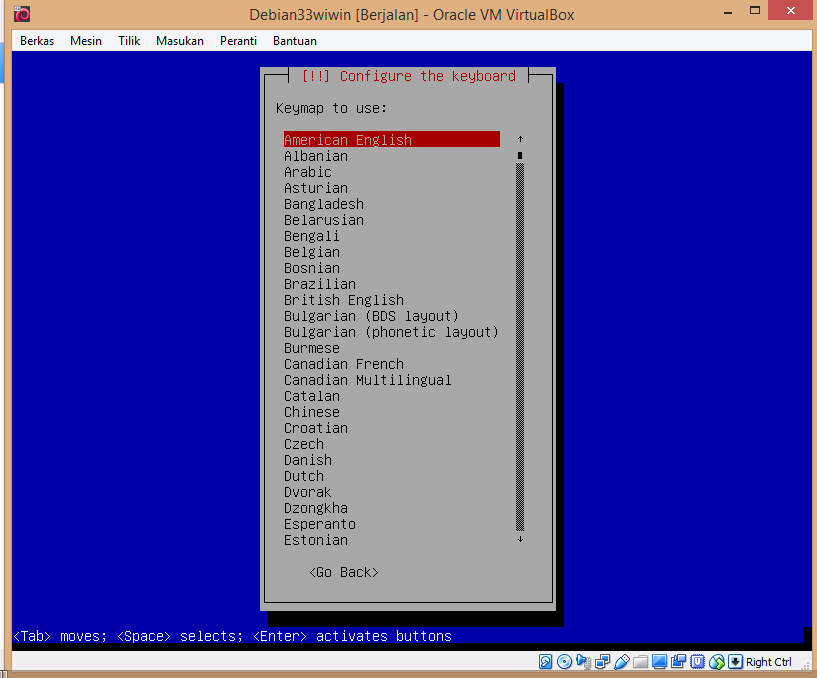The image size is (817, 678).
Task: Click the keymap list scroll up arrow
Action: pos(520,139)
